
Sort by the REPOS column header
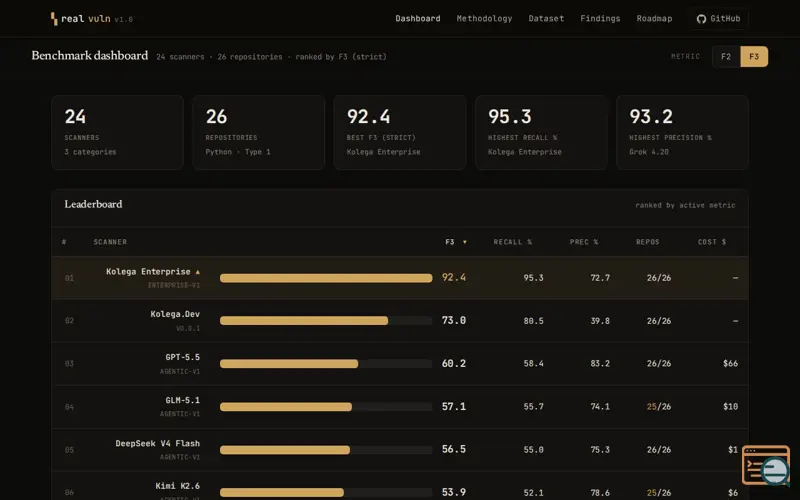tap(647, 242)
